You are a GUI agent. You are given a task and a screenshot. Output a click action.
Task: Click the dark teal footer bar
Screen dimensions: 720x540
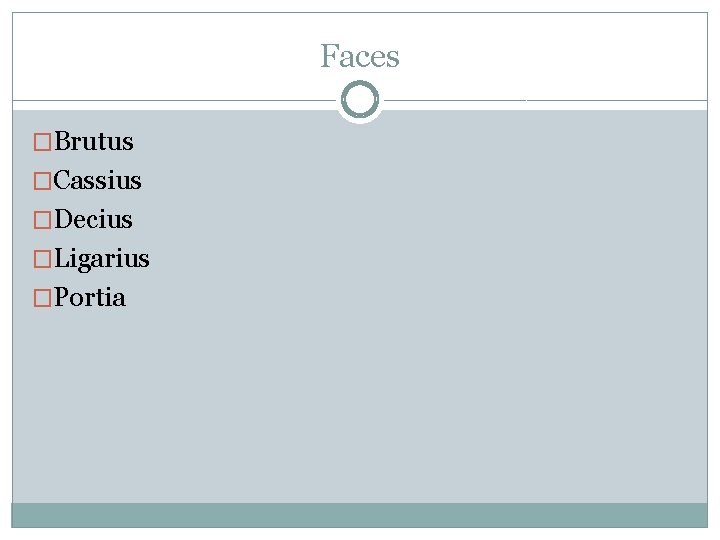point(360,515)
